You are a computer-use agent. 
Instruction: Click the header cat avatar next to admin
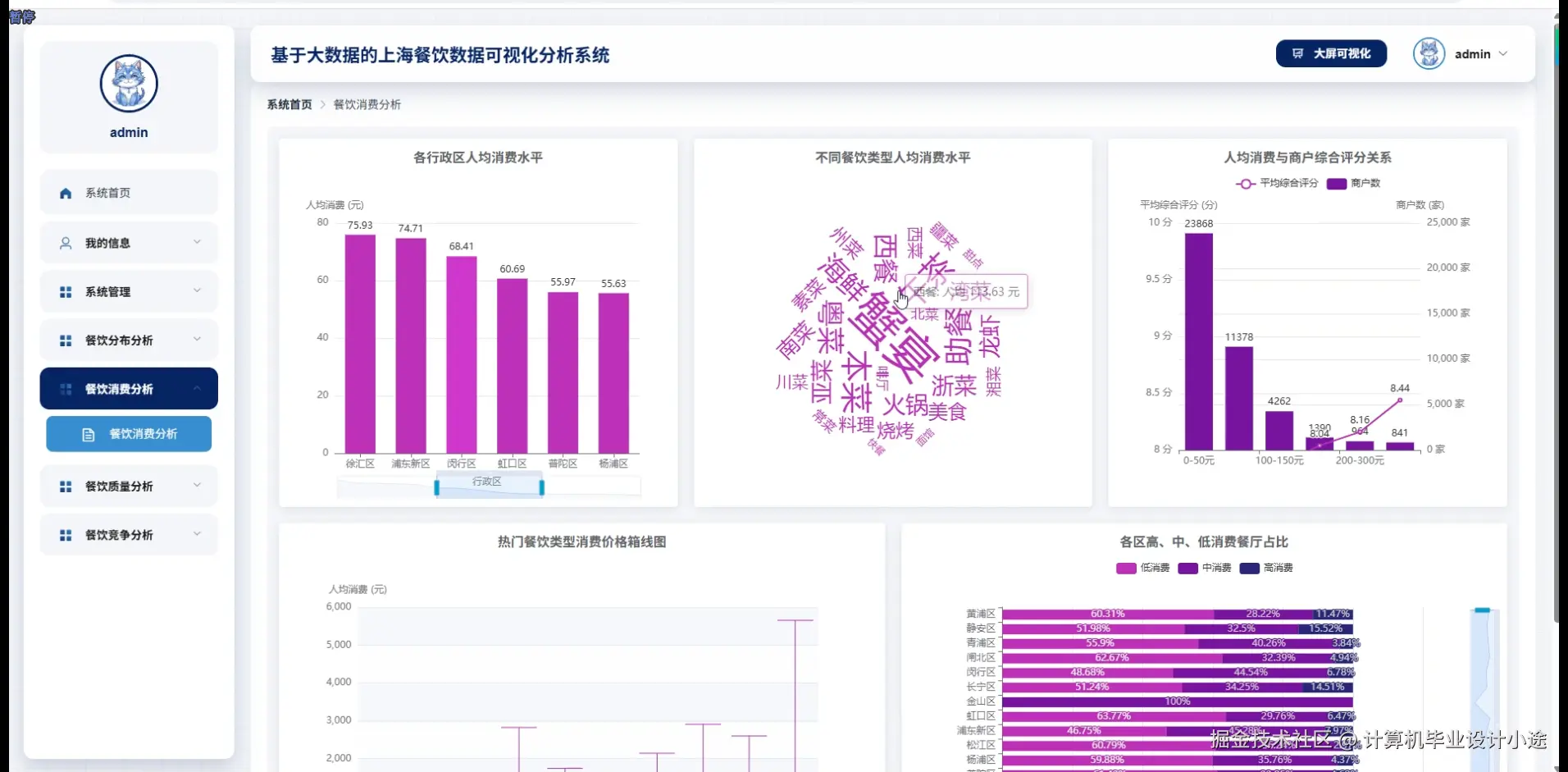coord(1429,54)
